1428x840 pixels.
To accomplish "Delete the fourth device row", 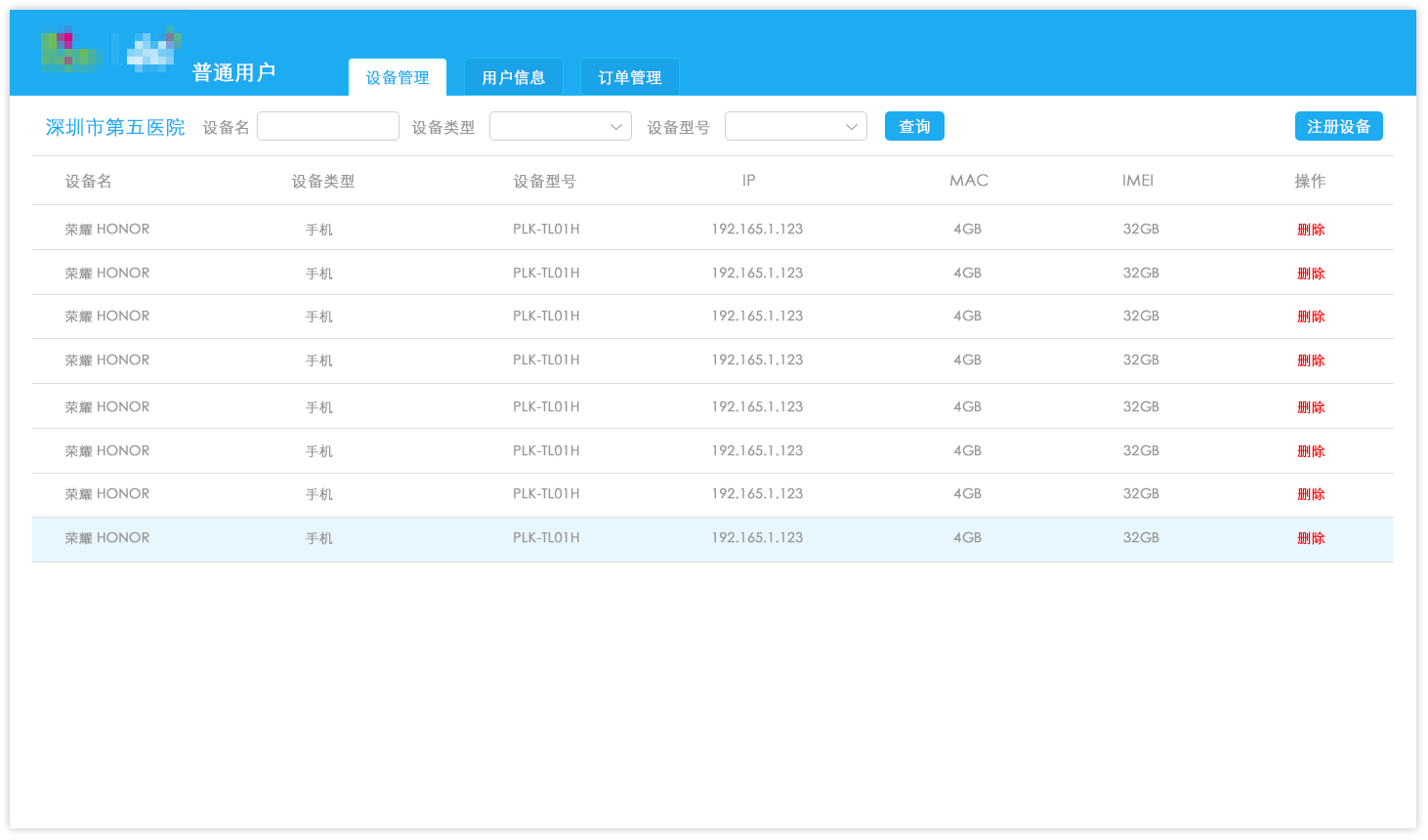I will pyautogui.click(x=1311, y=360).
